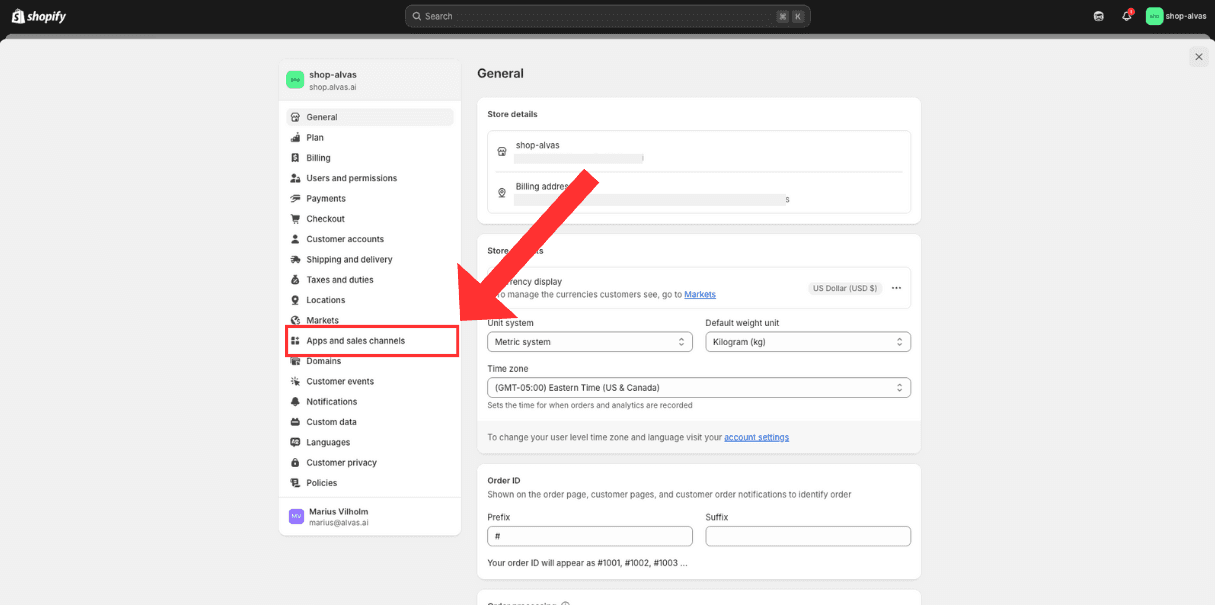Image resolution: width=1215 pixels, height=605 pixels.
Task: Open the three-dots menu beside US Dollar
Action: (x=896, y=288)
